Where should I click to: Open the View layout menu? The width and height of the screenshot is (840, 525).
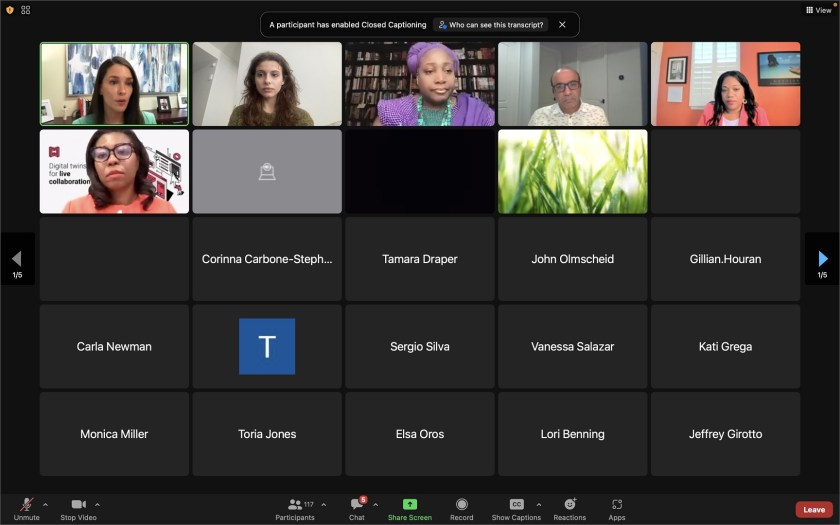(816, 9)
